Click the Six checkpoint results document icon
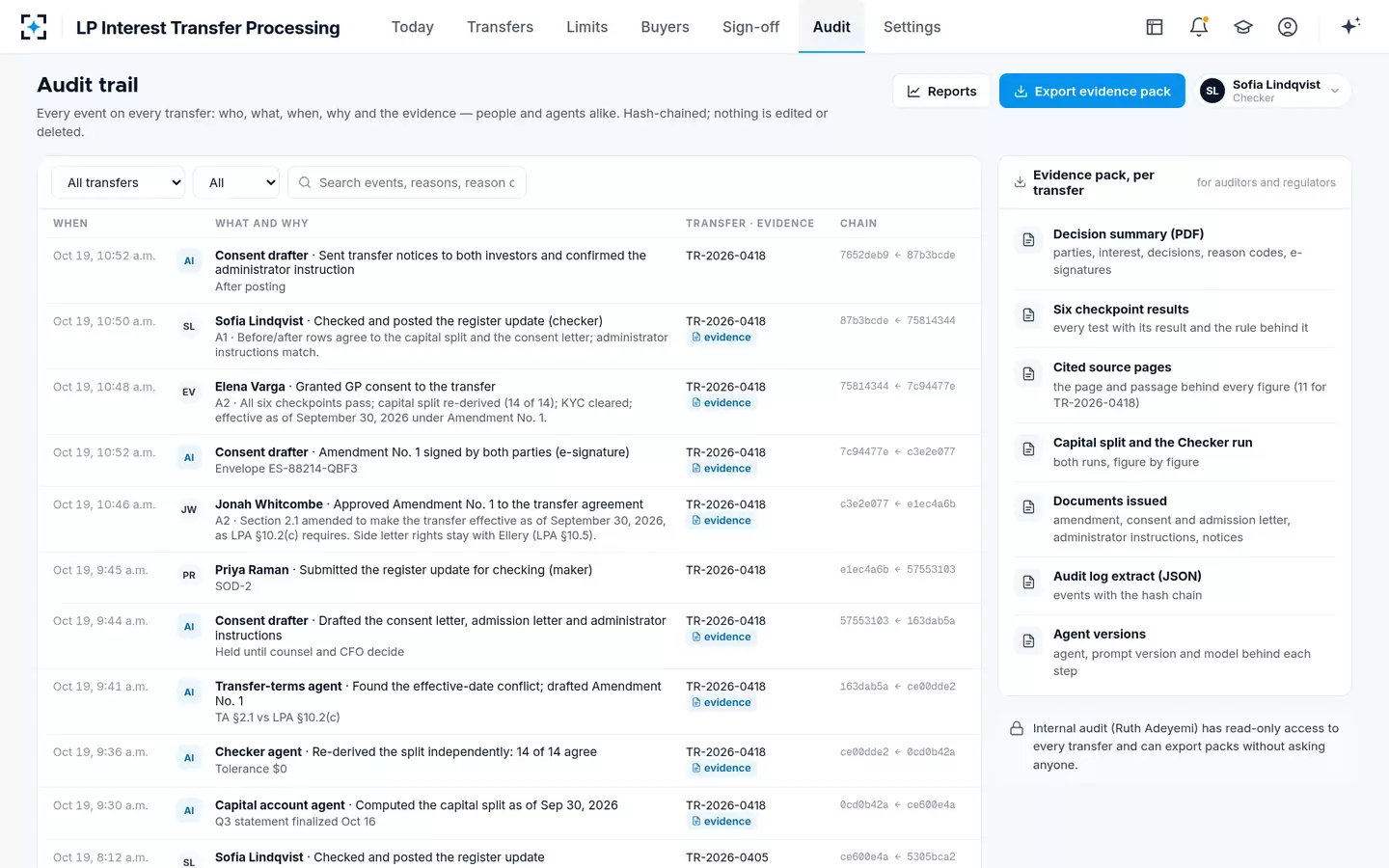 click(x=1029, y=315)
